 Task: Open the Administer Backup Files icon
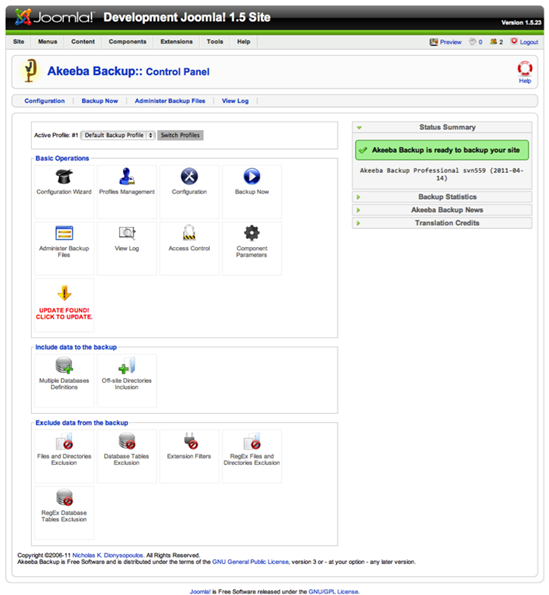[x=64, y=233]
